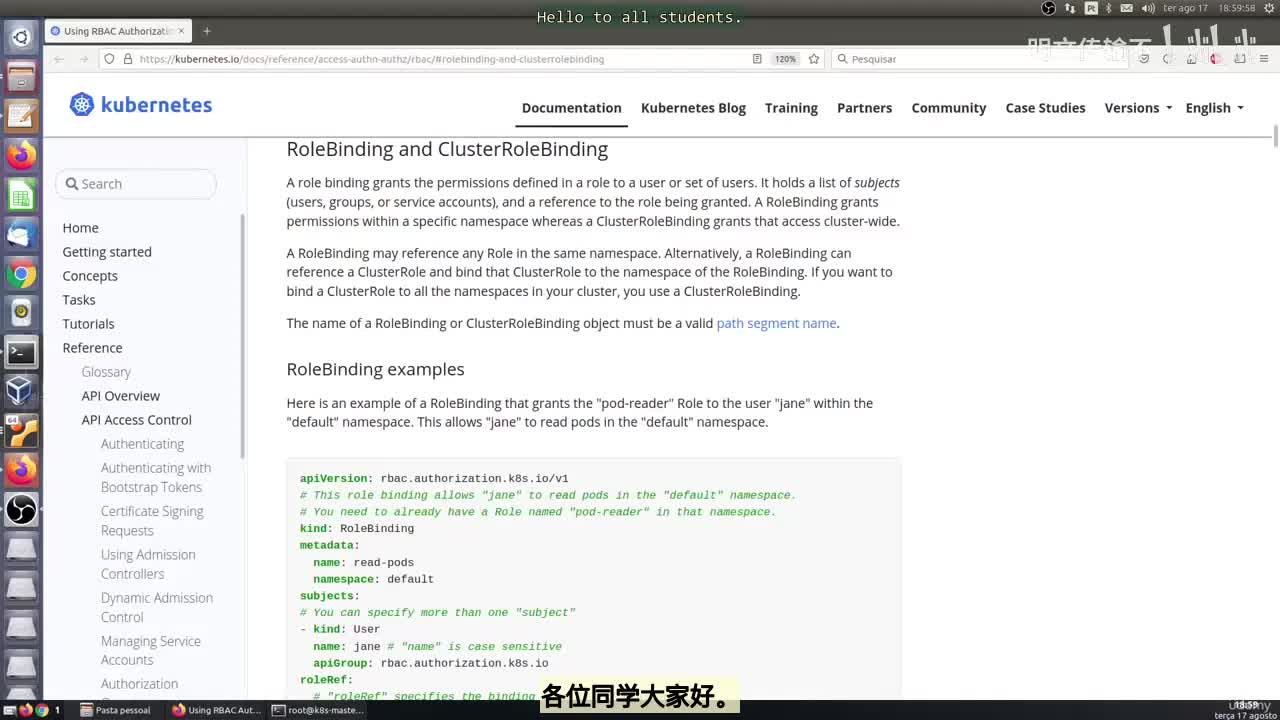
Task: Open the Community page
Action: (949, 108)
